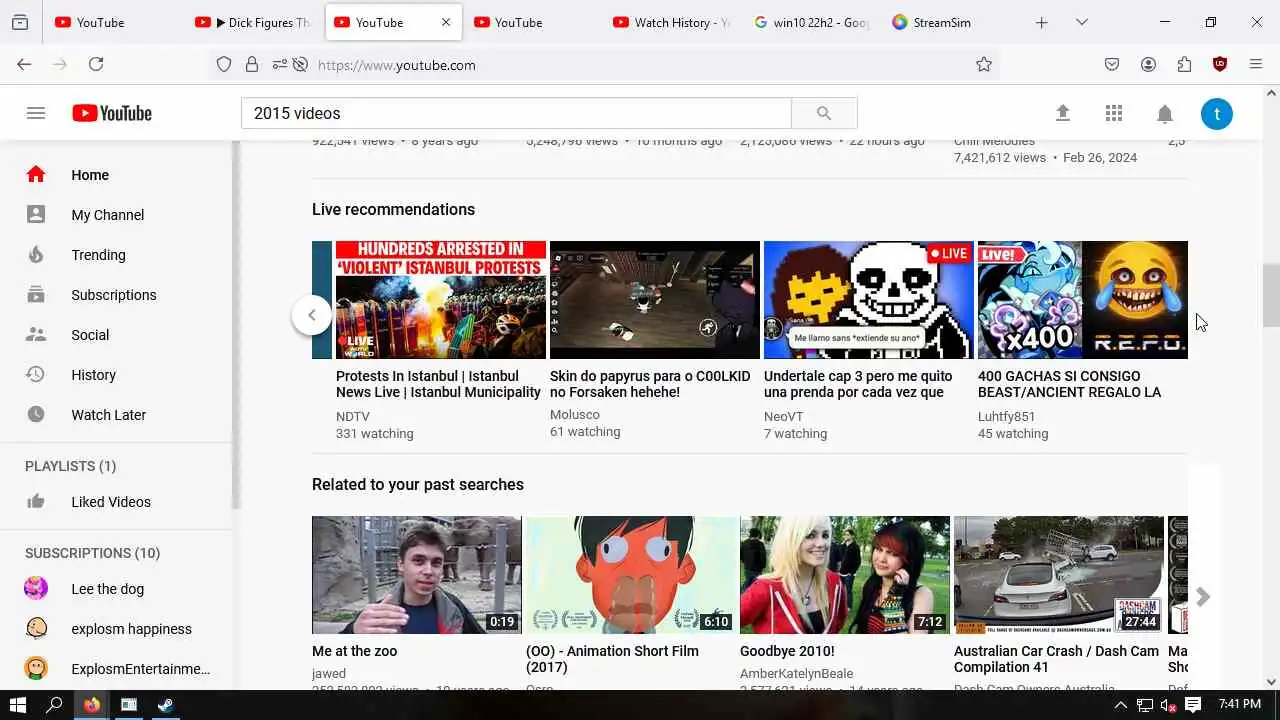The width and height of the screenshot is (1280, 720).
Task: Click the uBlock Origin shield icon
Action: coord(1220,64)
